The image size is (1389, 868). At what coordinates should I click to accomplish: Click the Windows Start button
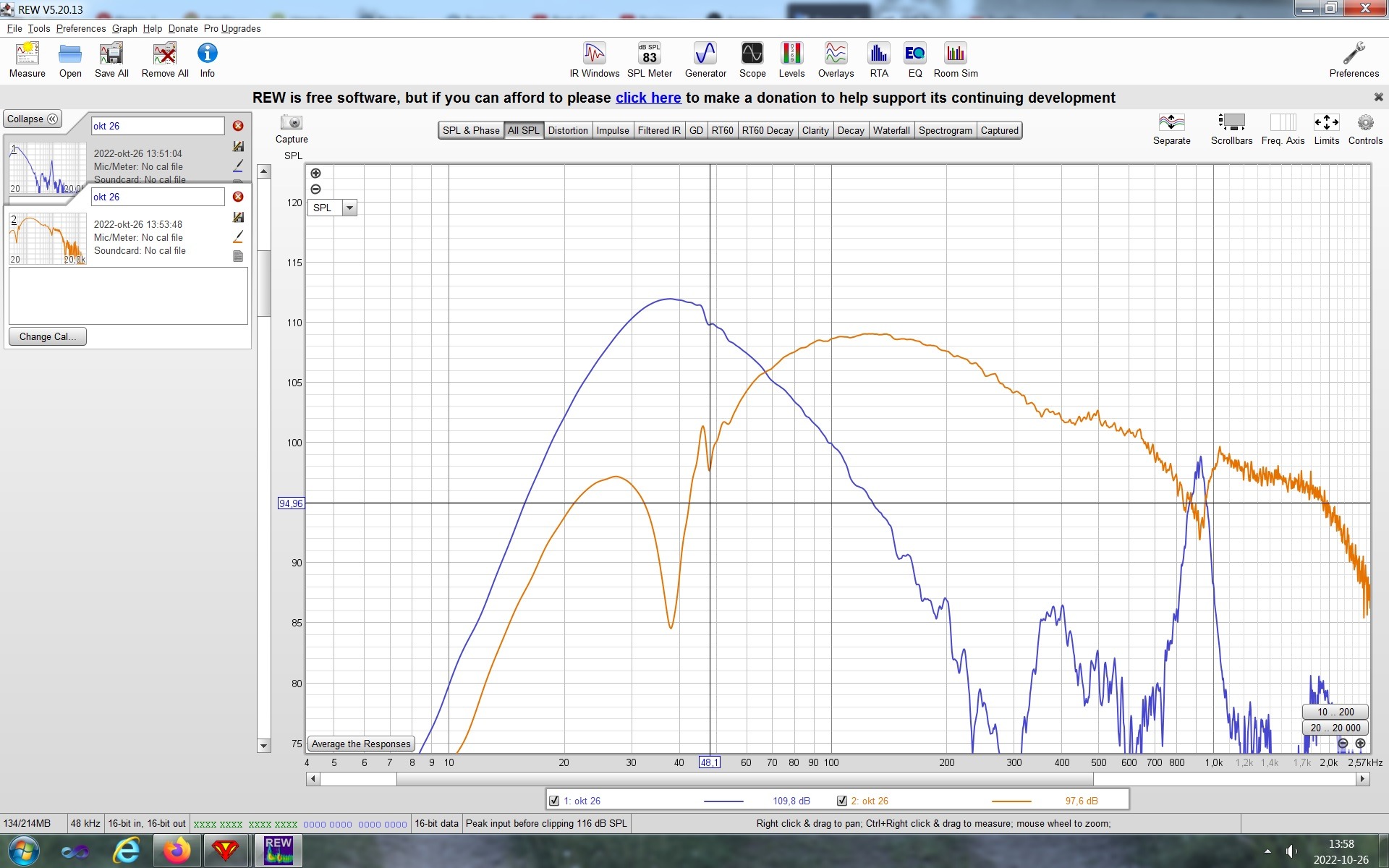click(24, 851)
